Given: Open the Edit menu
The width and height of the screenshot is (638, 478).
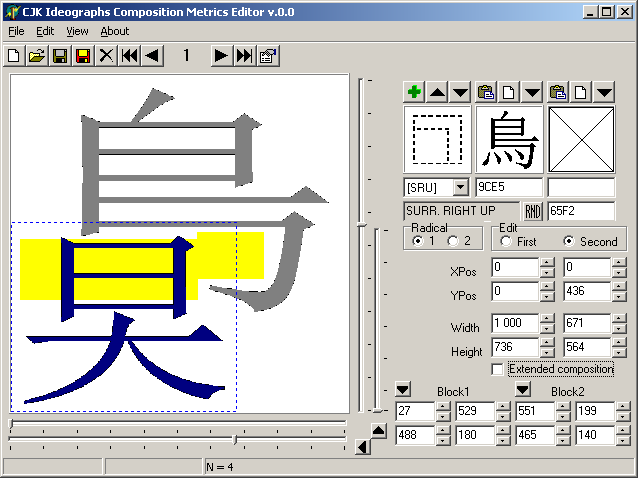Looking at the screenshot, I should click(x=45, y=31).
